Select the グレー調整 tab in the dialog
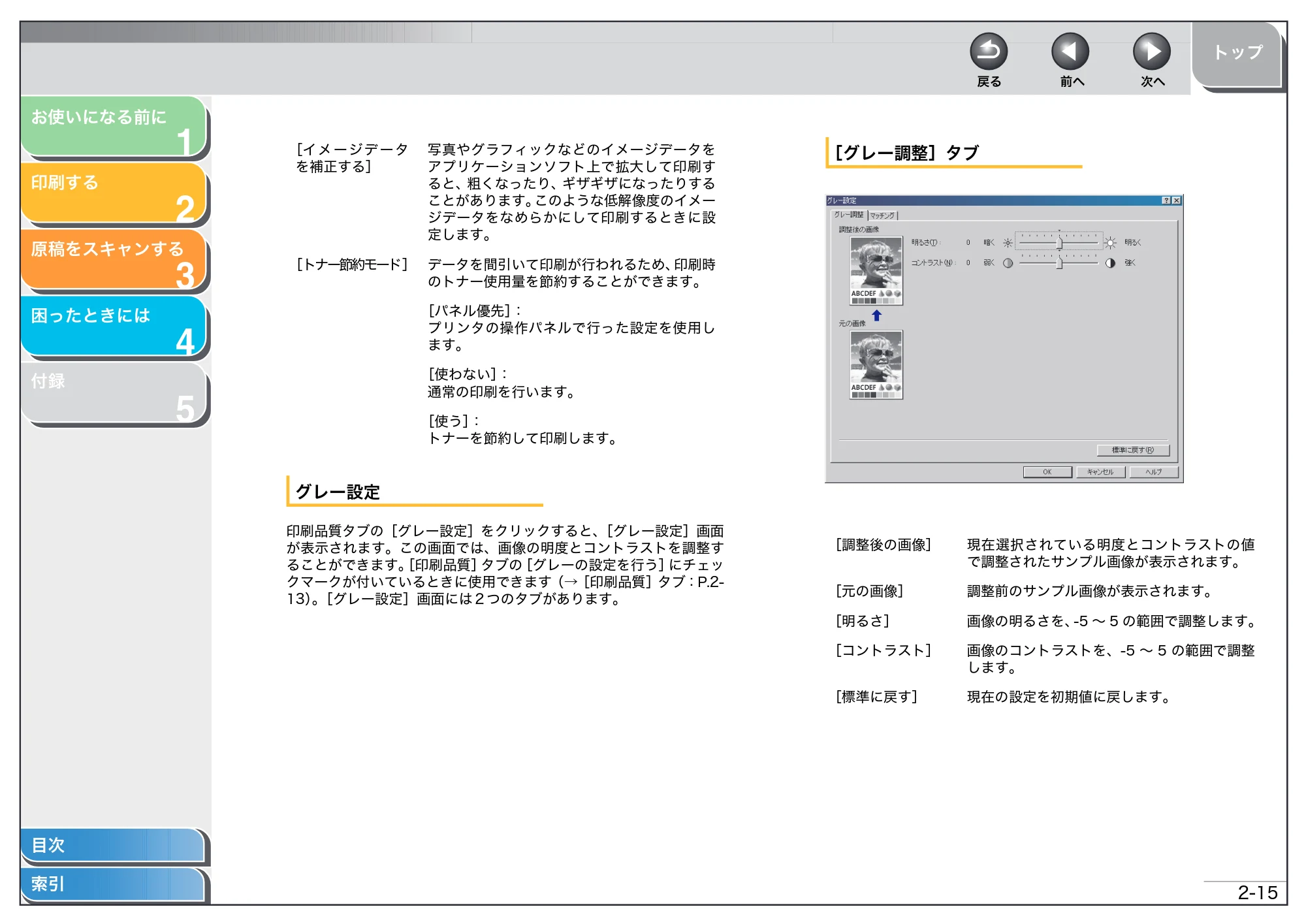Viewport: 1306px width, 924px height. pos(848,215)
